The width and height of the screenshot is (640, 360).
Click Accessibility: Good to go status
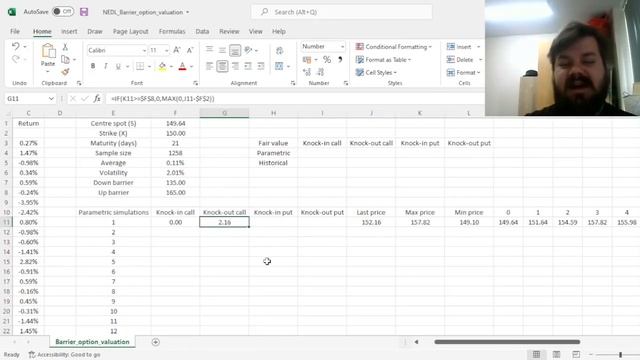pyautogui.click(x=64, y=354)
